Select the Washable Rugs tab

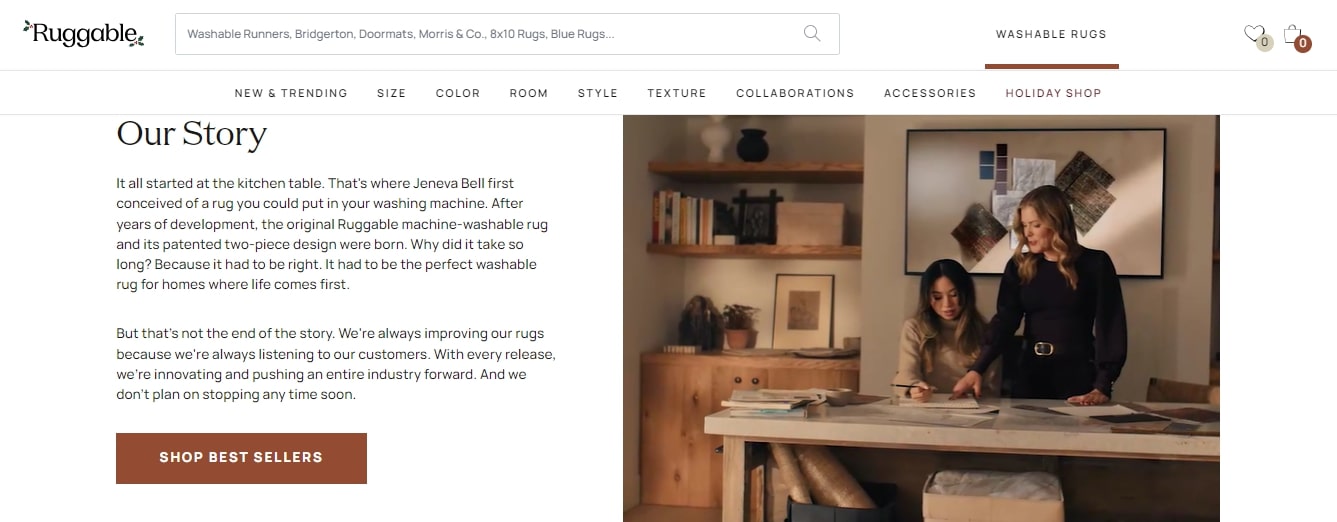pyautogui.click(x=1051, y=34)
